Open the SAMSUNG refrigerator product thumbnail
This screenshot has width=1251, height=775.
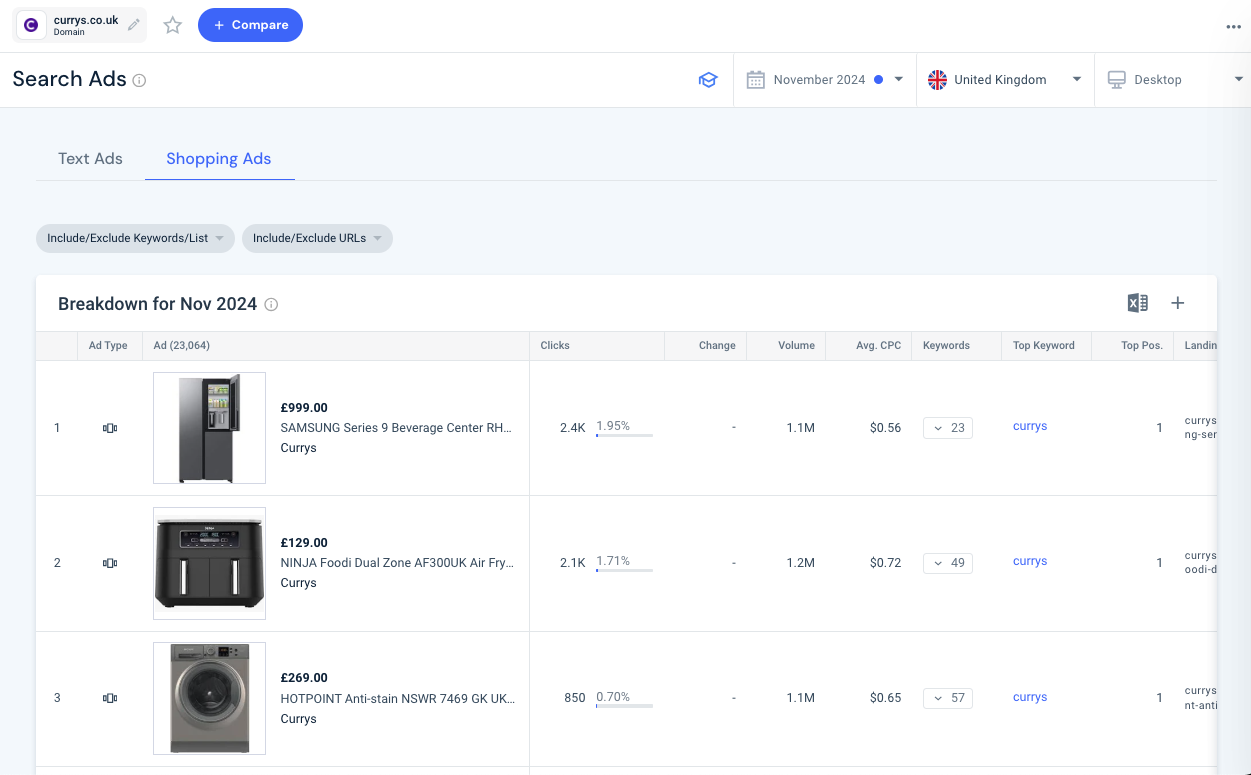click(x=209, y=428)
